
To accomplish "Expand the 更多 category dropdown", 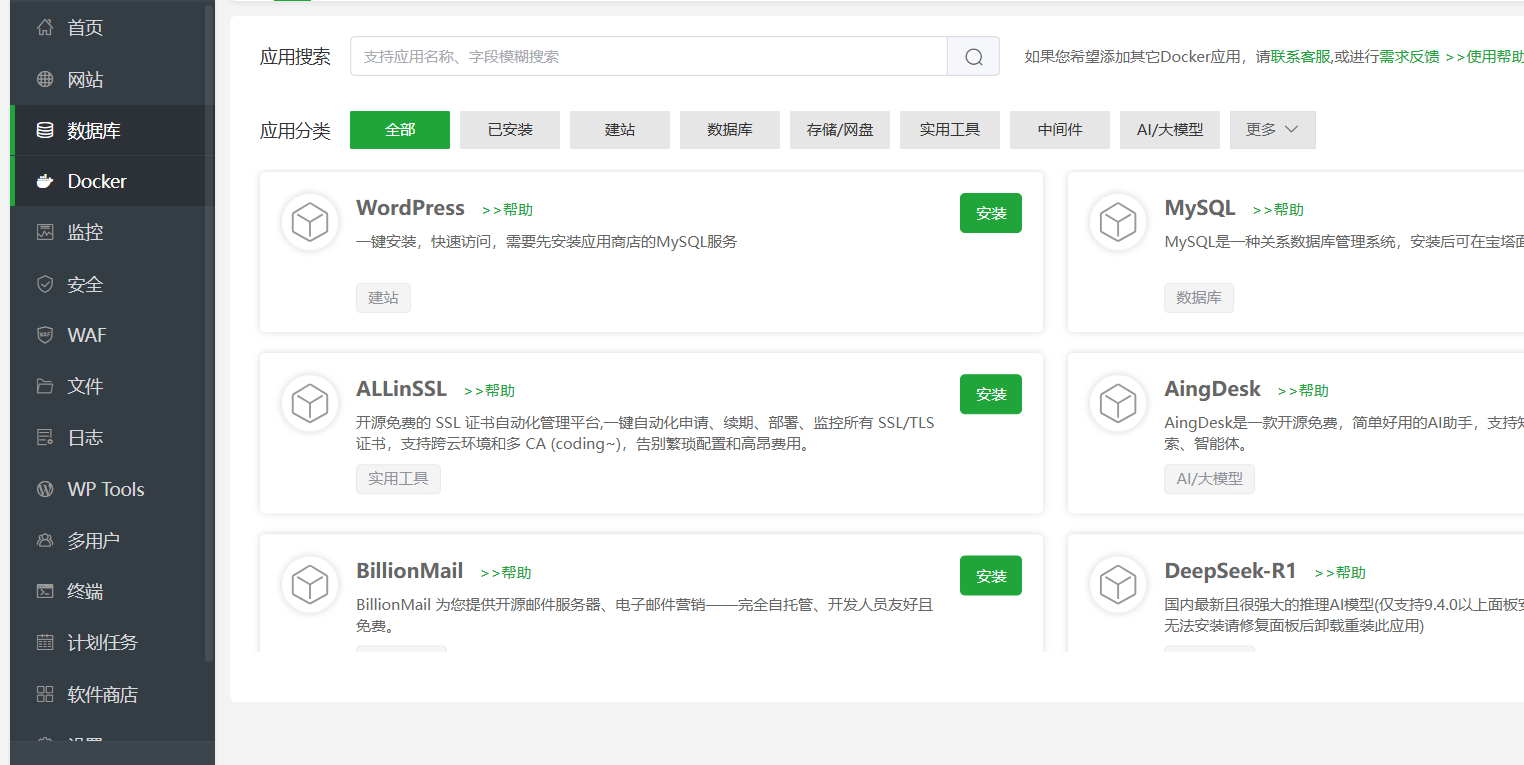I will point(1273,130).
